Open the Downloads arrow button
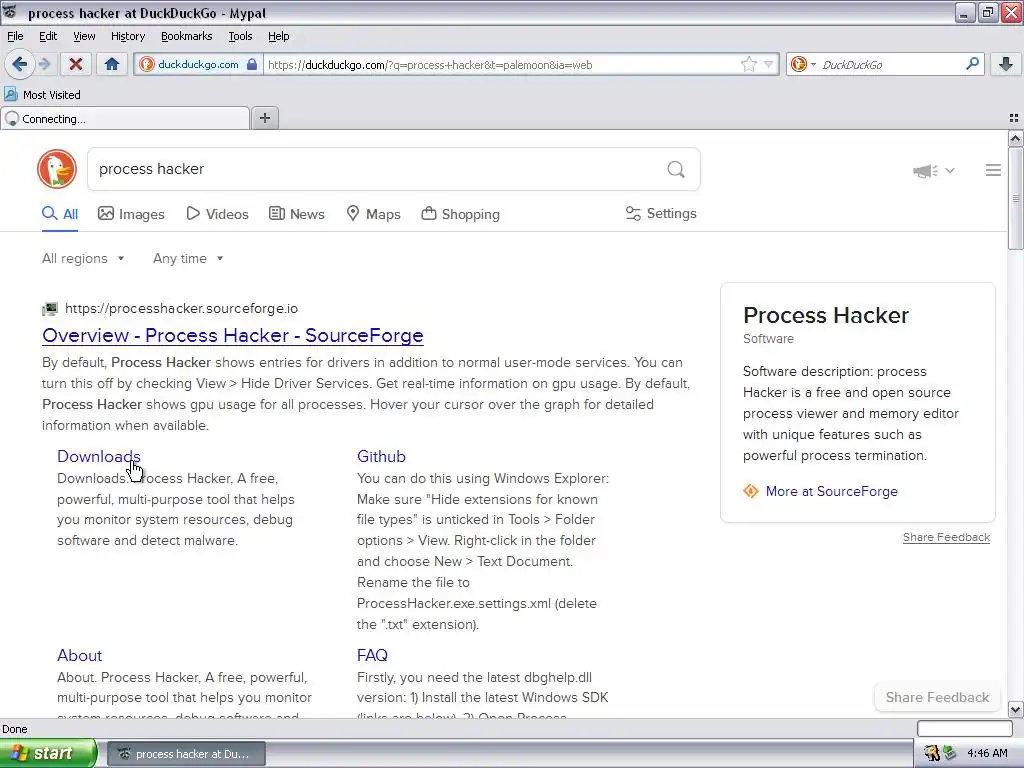This screenshot has width=1024, height=768. (1006, 64)
